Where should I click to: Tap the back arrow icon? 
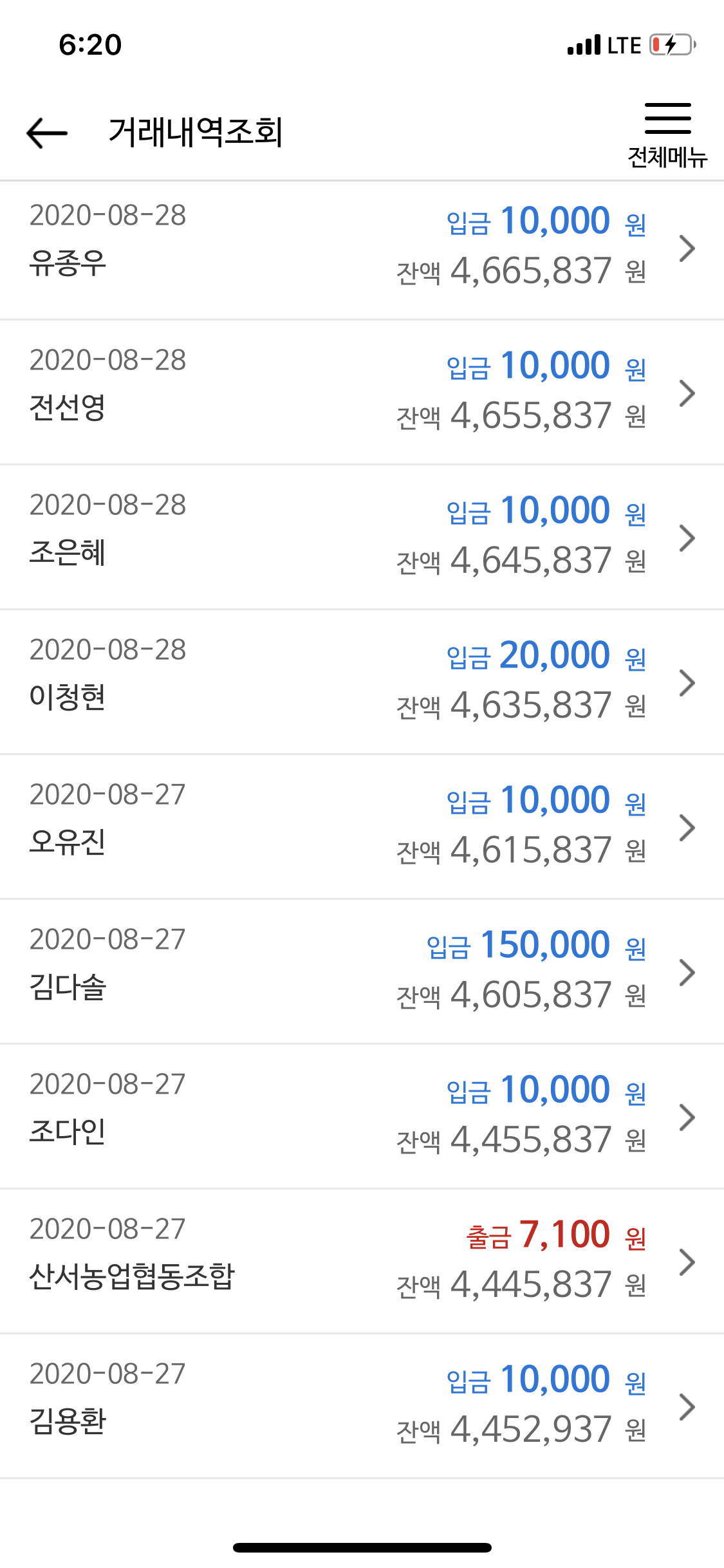tap(47, 133)
